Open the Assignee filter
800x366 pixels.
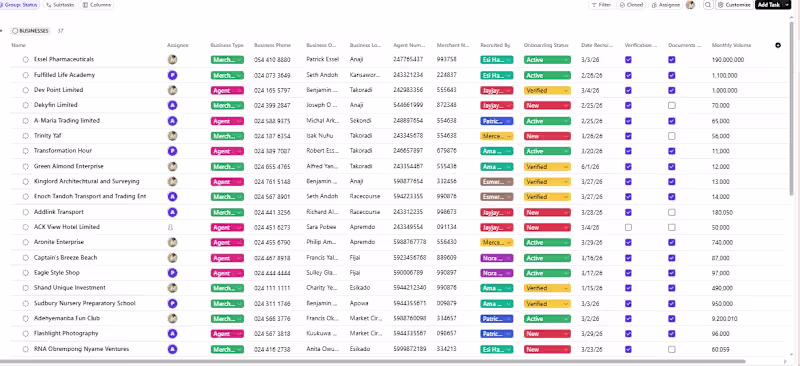click(x=666, y=5)
